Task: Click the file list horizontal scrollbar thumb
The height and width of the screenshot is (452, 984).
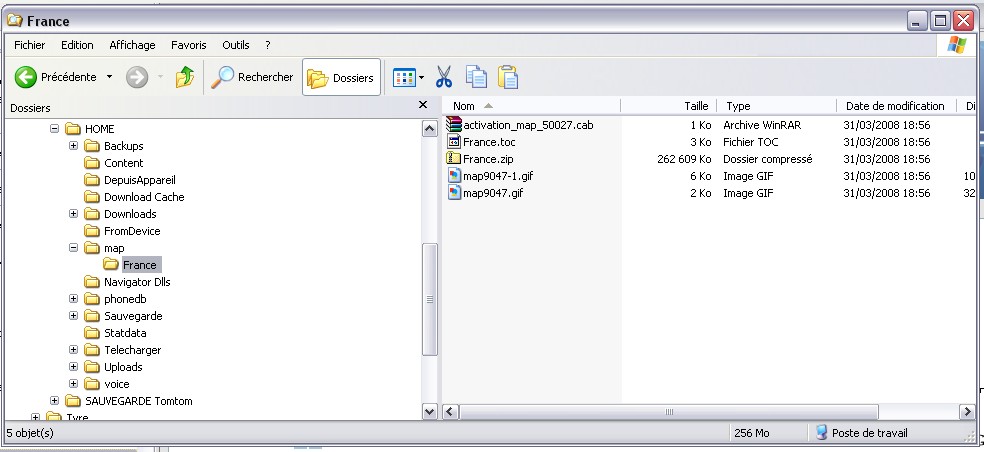Action: (x=669, y=412)
